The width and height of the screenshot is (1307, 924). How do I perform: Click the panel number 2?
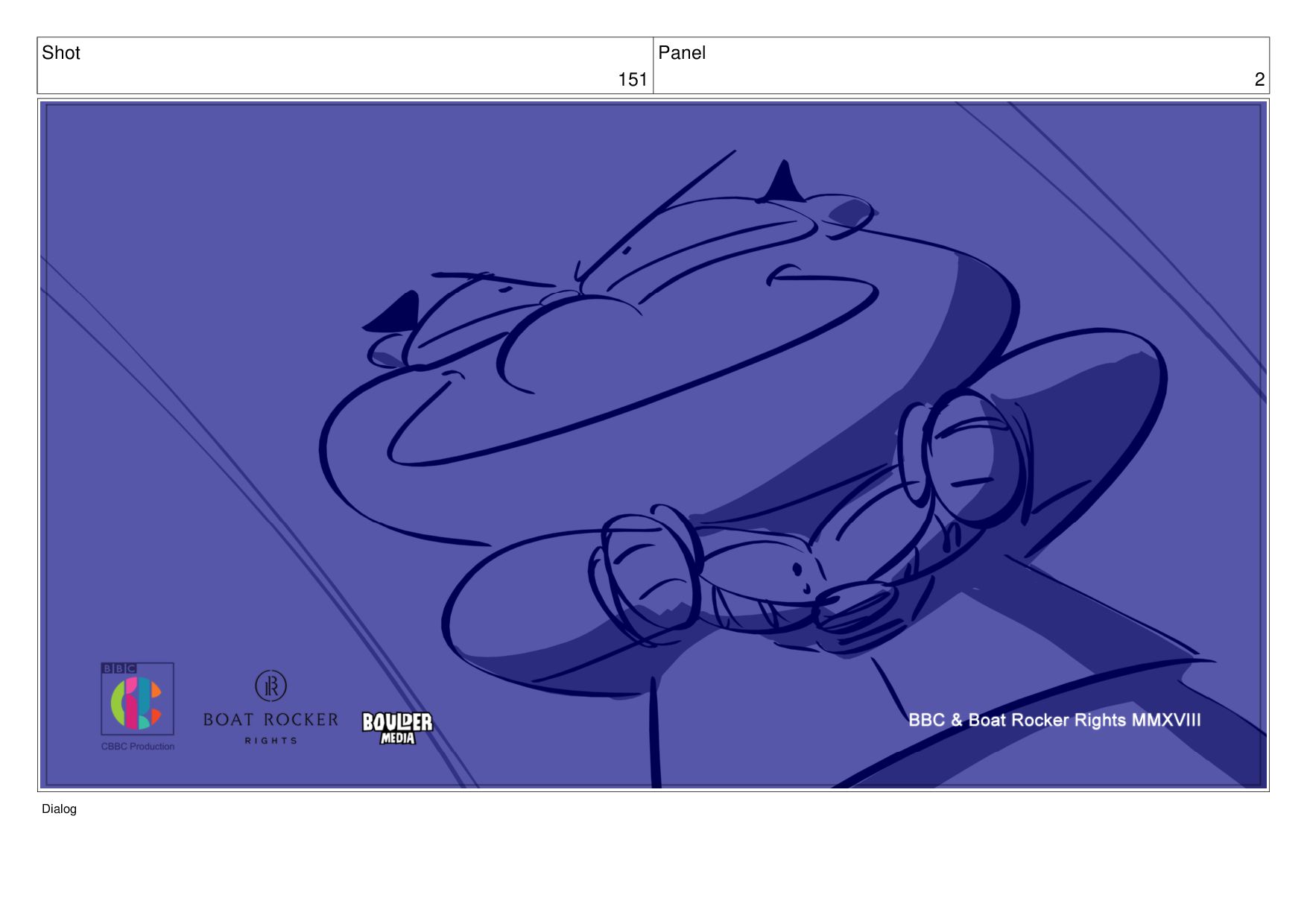[x=1259, y=80]
